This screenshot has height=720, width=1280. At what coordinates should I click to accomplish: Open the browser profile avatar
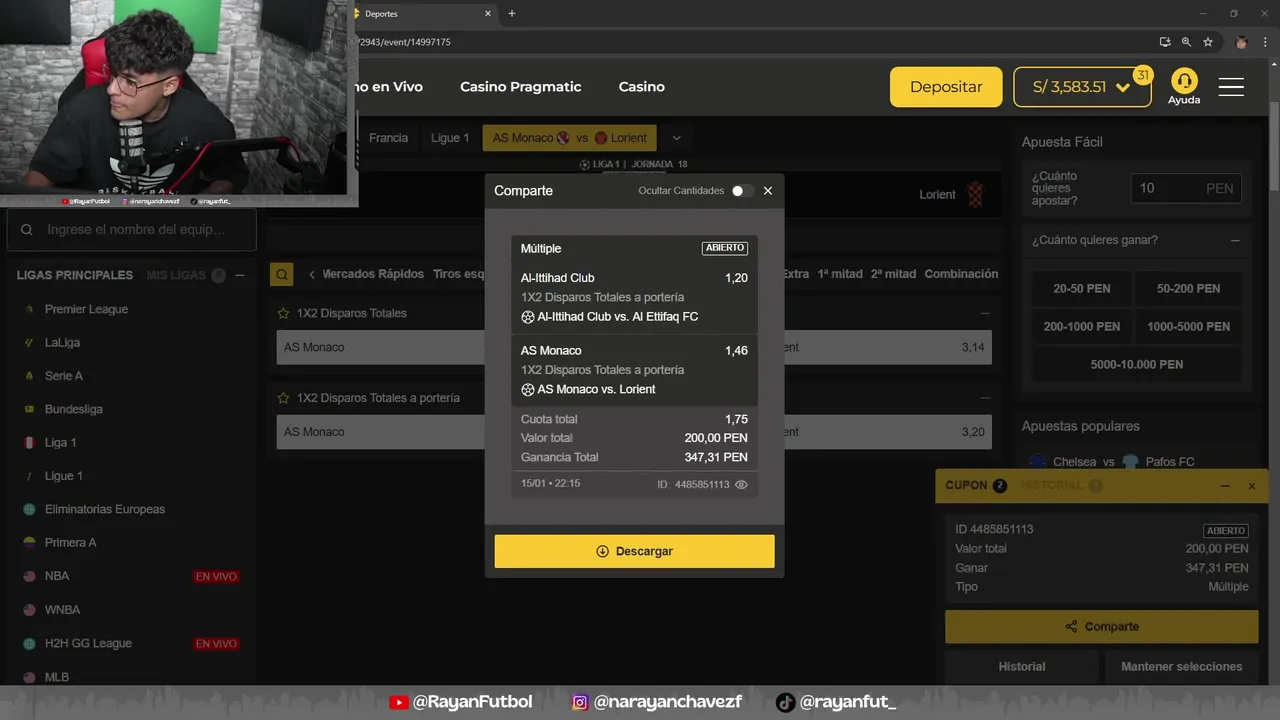(1242, 42)
